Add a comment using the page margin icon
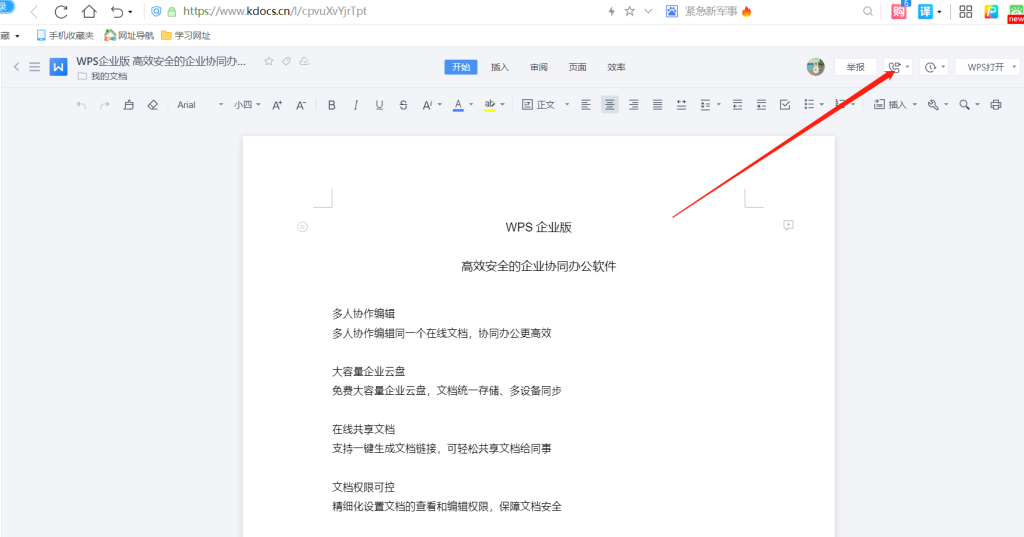The width and height of the screenshot is (1024, 537). (788, 225)
